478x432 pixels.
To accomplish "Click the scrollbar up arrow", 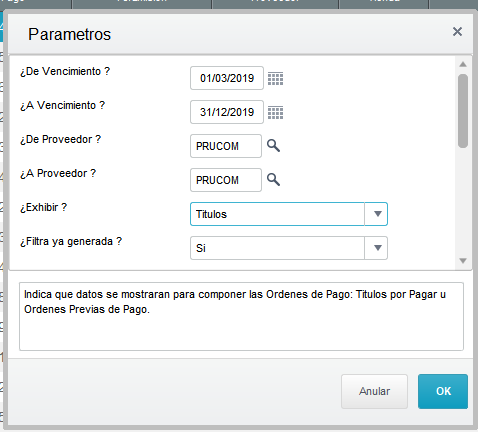I will pyautogui.click(x=463, y=64).
